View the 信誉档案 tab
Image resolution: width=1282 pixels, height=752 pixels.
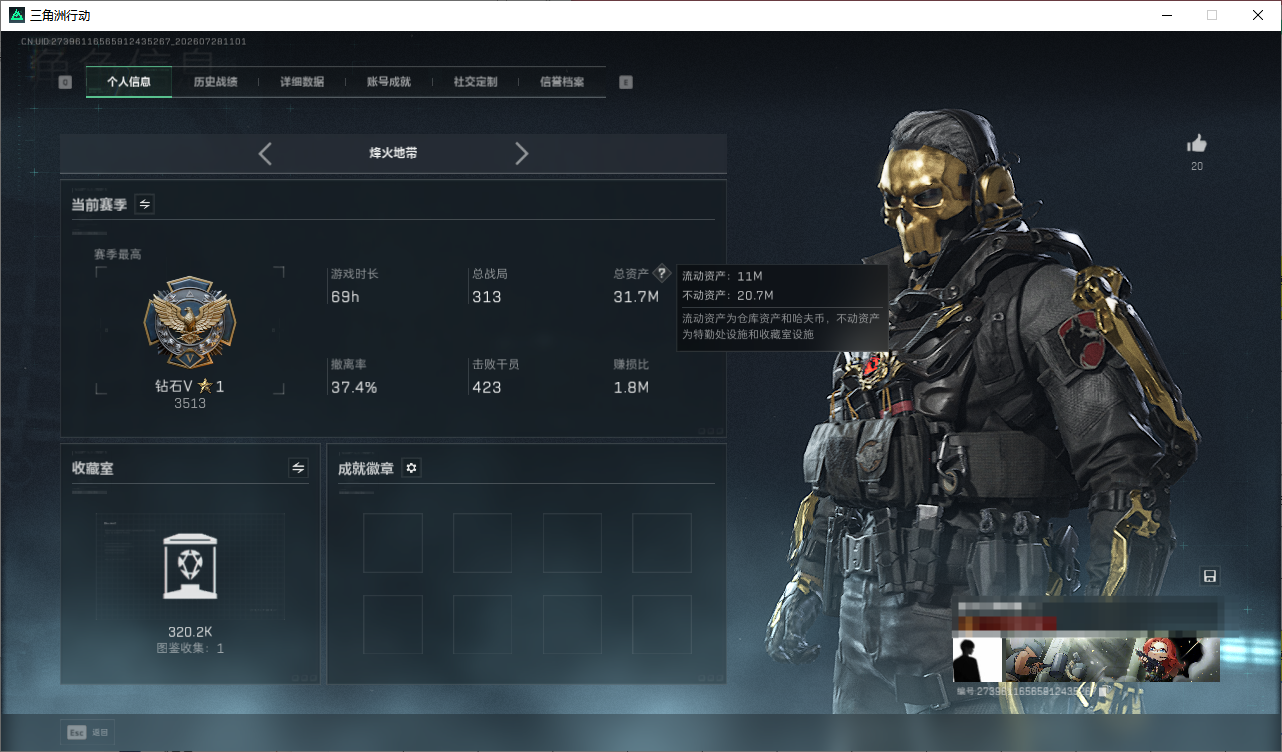click(x=562, y=82)
